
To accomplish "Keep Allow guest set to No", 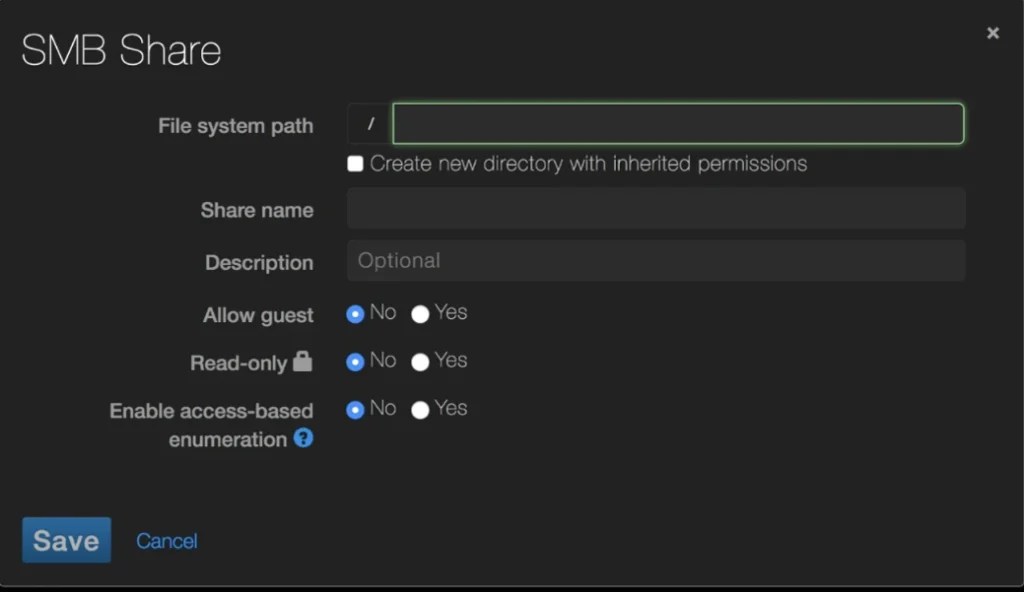I will coord(355,313).
